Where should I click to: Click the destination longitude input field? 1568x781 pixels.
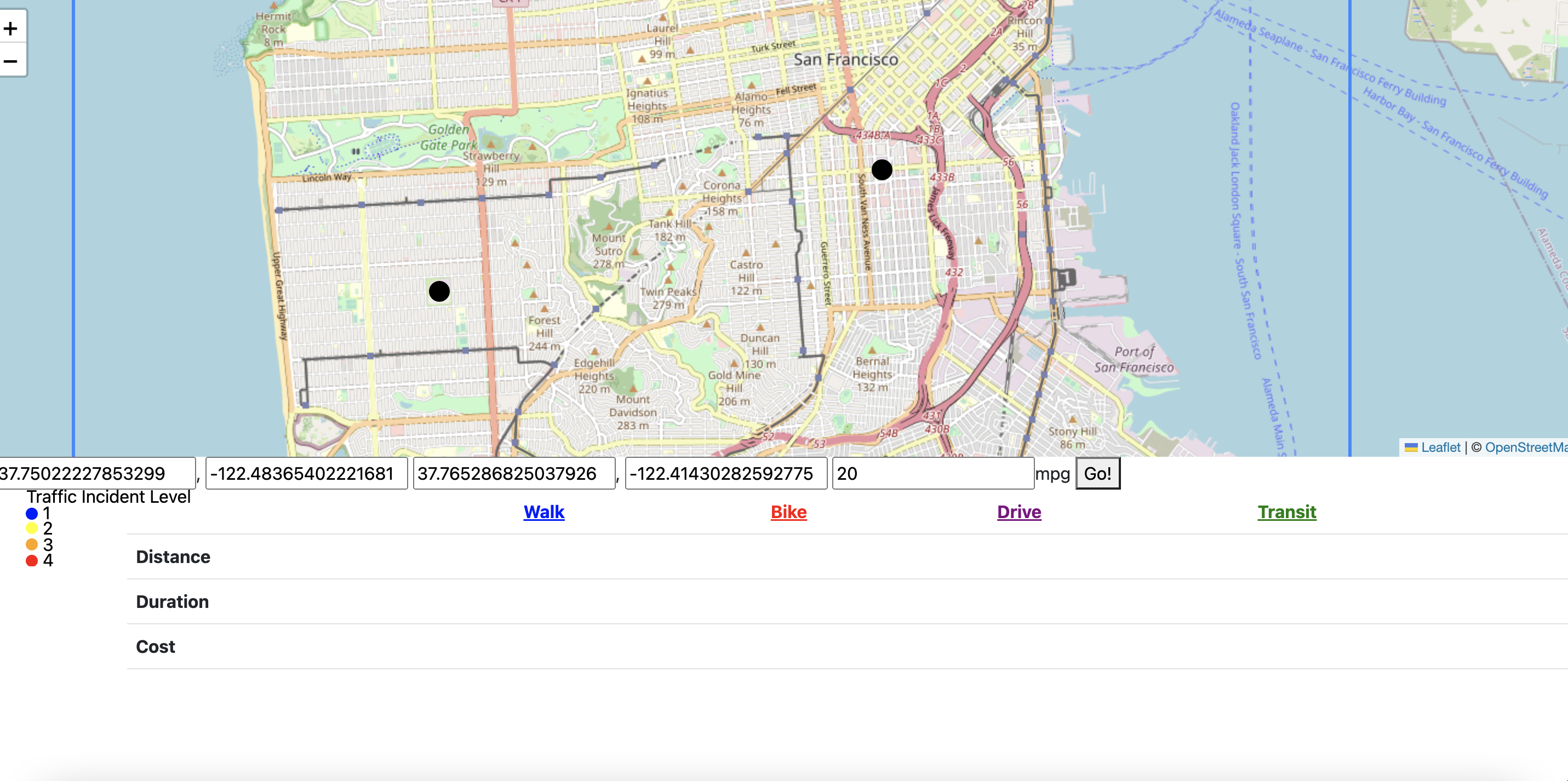tap(725, 474)
